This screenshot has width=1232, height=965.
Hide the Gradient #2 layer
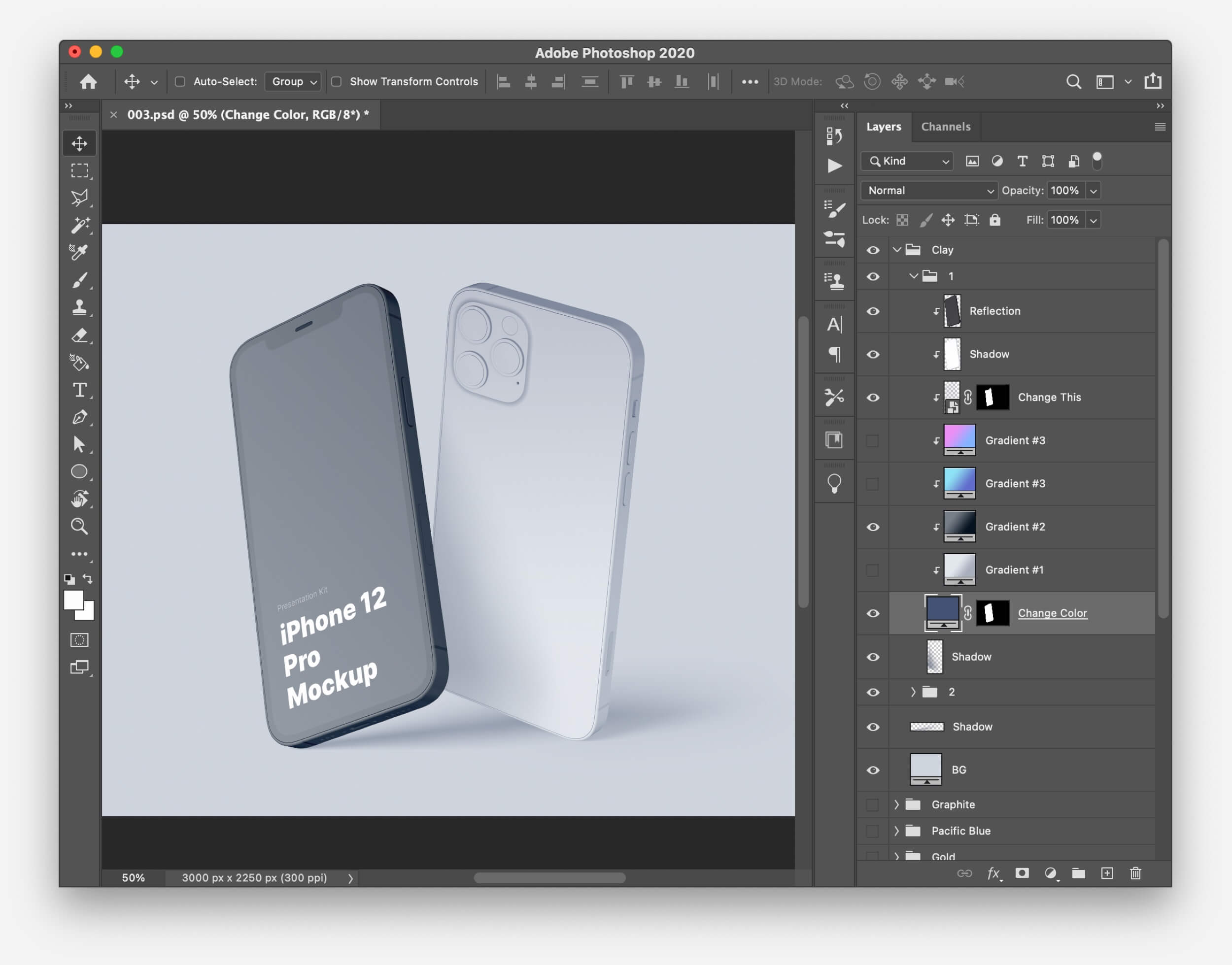[x=873, y=527]
